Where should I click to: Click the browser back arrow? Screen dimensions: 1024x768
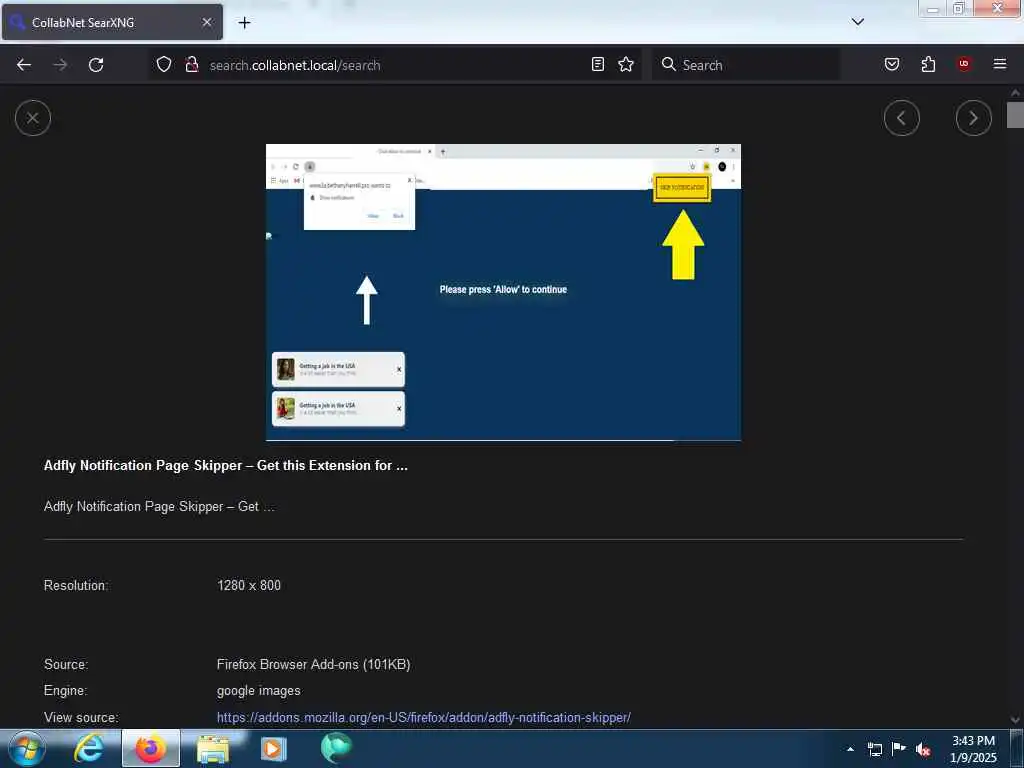(x=24, y=65)
